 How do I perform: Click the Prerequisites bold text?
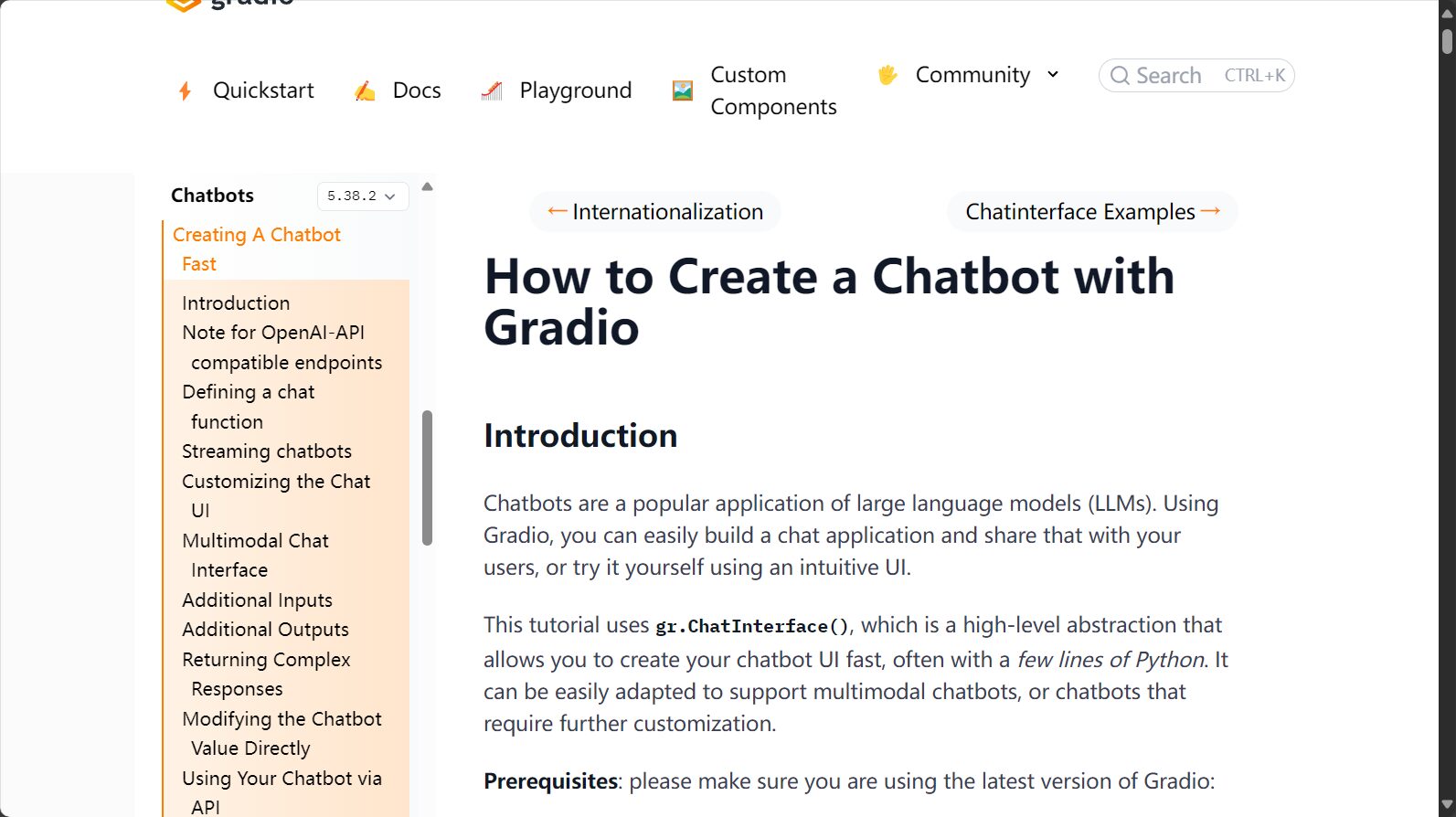pos(550,781)
